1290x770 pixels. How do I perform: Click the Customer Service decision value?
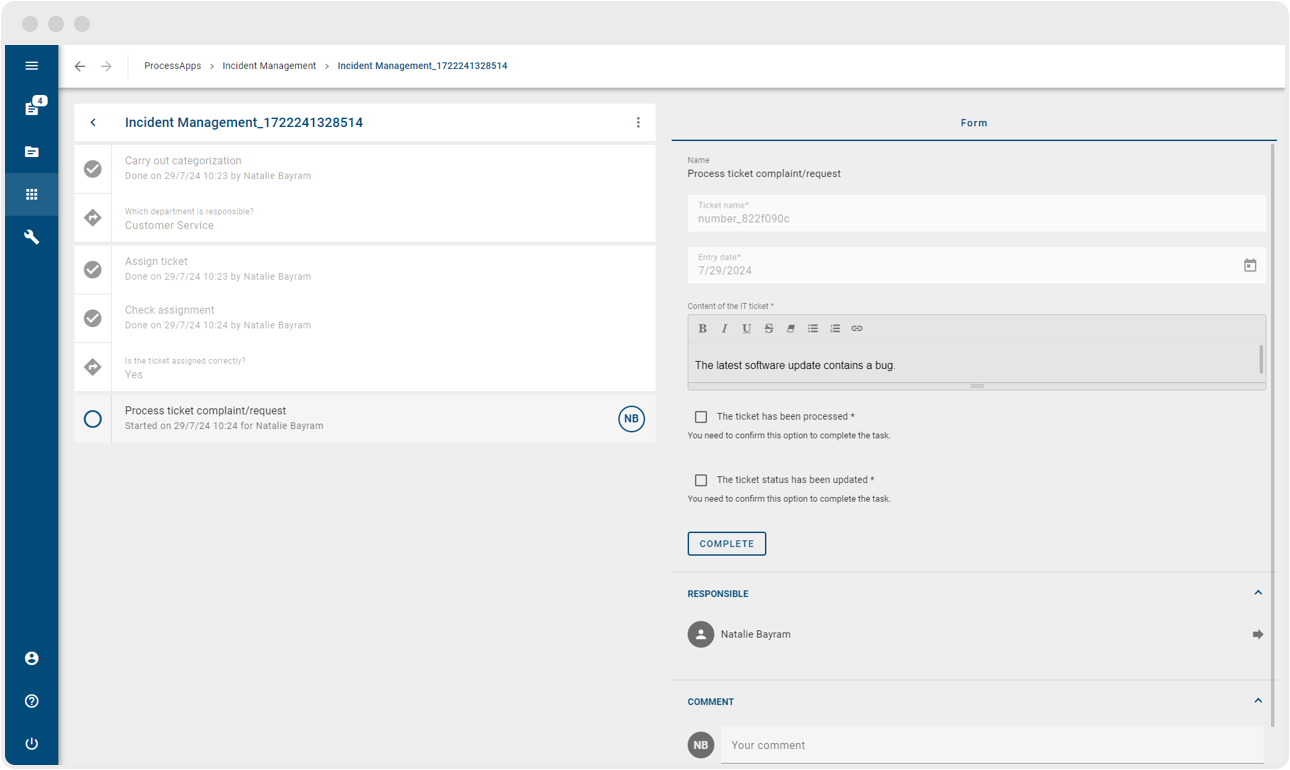169,226
